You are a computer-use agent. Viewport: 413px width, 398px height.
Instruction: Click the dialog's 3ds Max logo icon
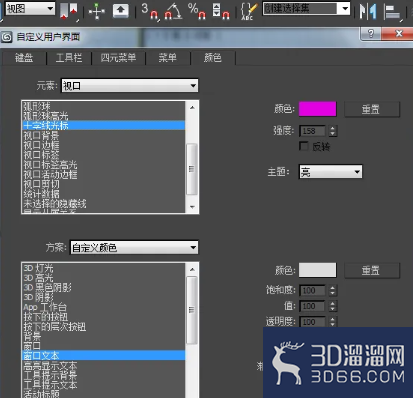(7, 37)
